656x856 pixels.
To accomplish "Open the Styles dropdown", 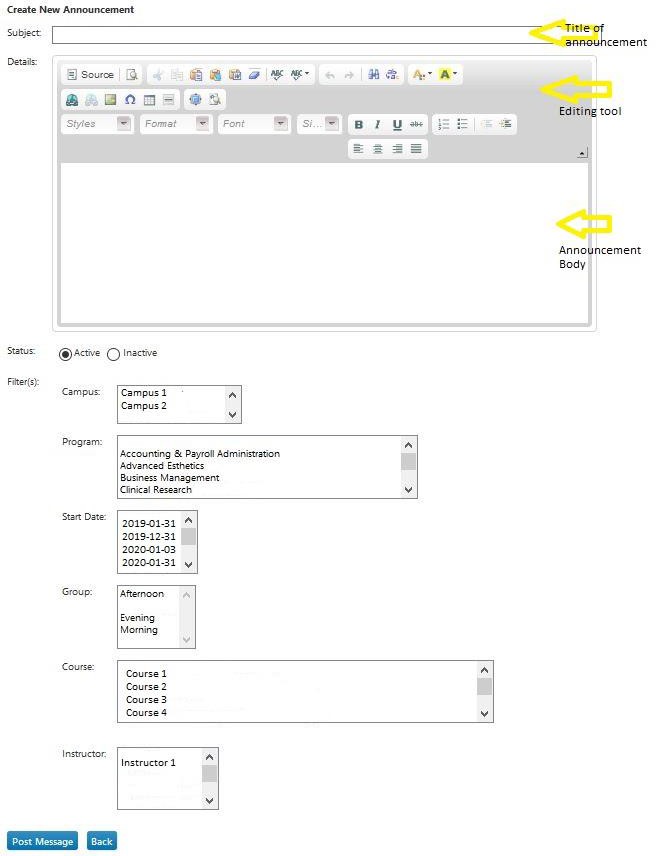I will 97,124.
